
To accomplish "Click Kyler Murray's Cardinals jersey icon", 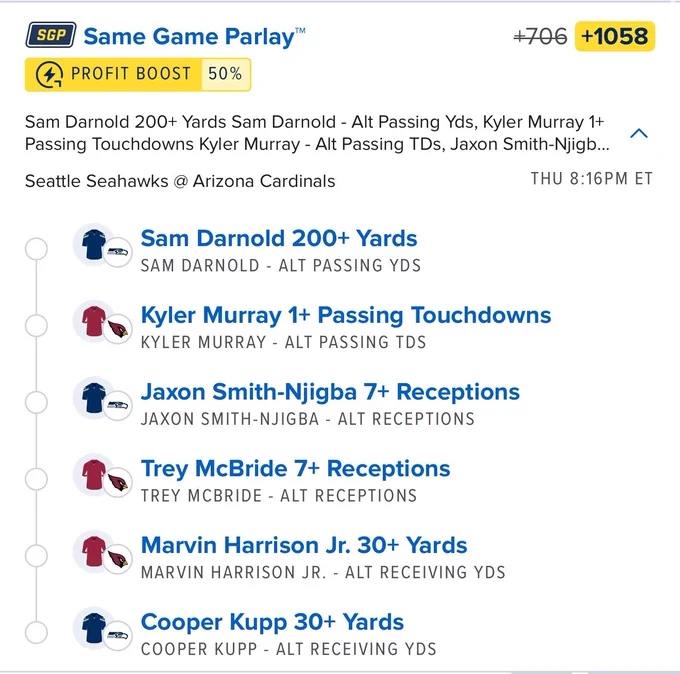I will tap(94, 321).
